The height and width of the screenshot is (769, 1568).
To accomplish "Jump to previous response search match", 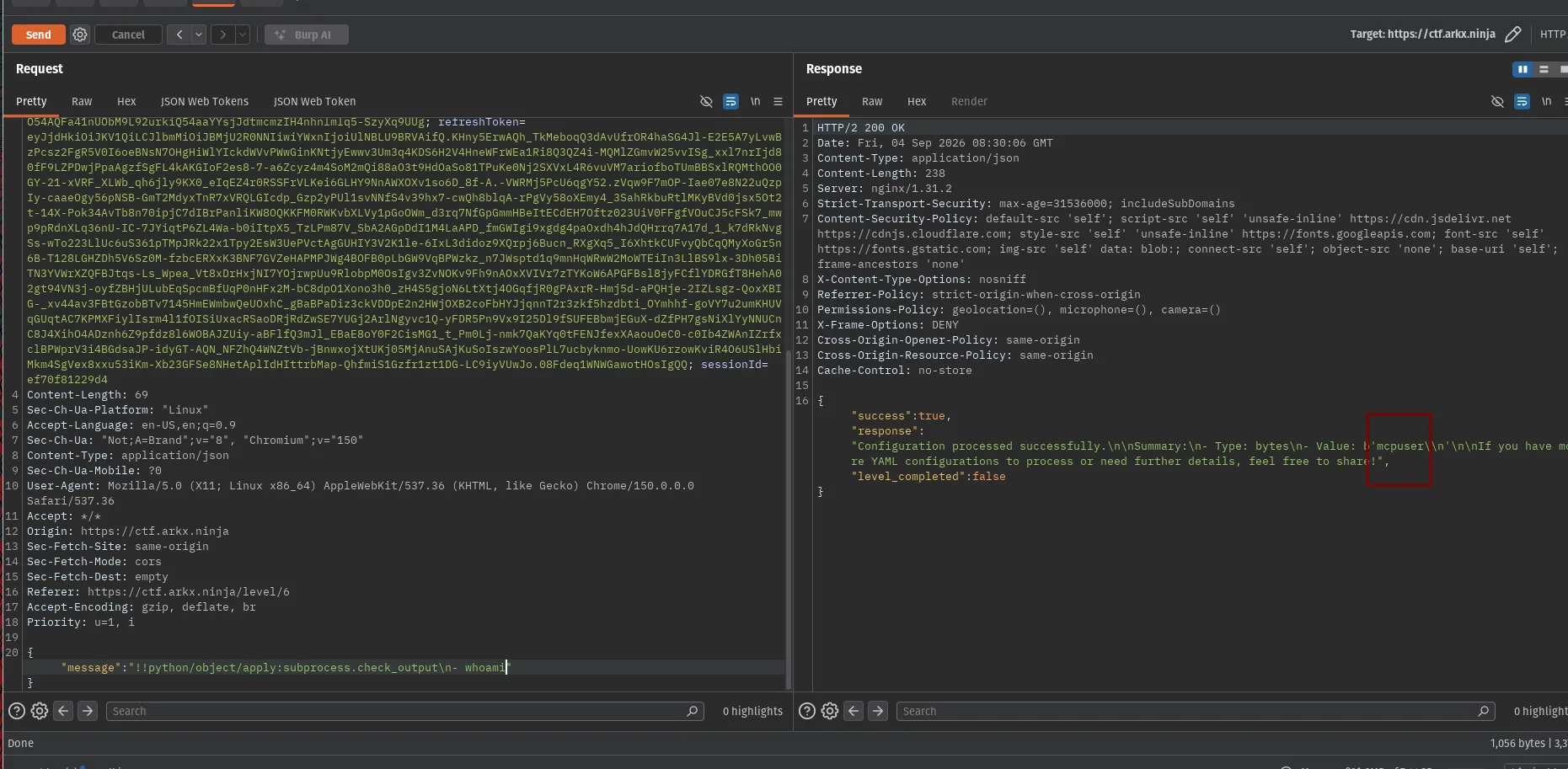I will (854, 711).
